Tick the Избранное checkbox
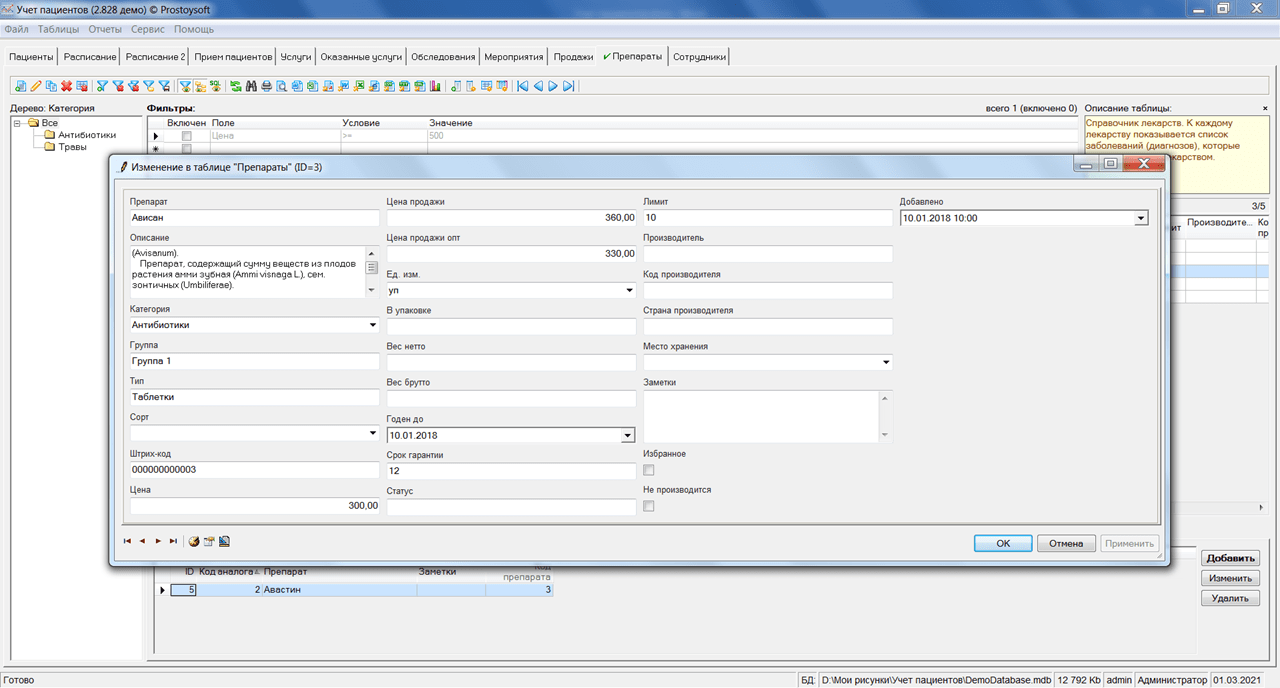The height and width of the screenshot is (688, 1280). tap(649, 470)
